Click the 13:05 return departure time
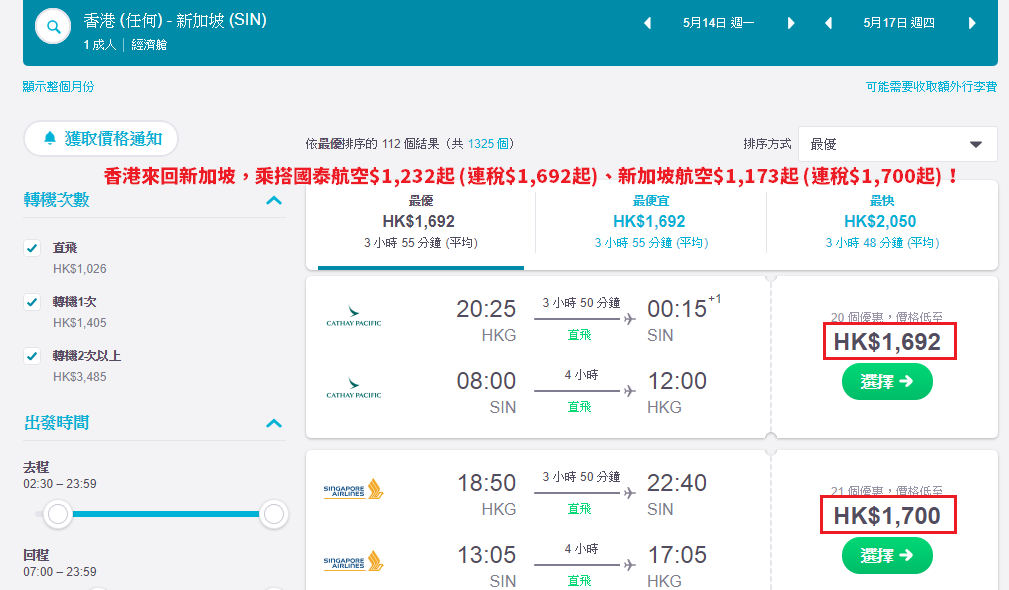The image size is (1009, 590). (x=486, y=555)
